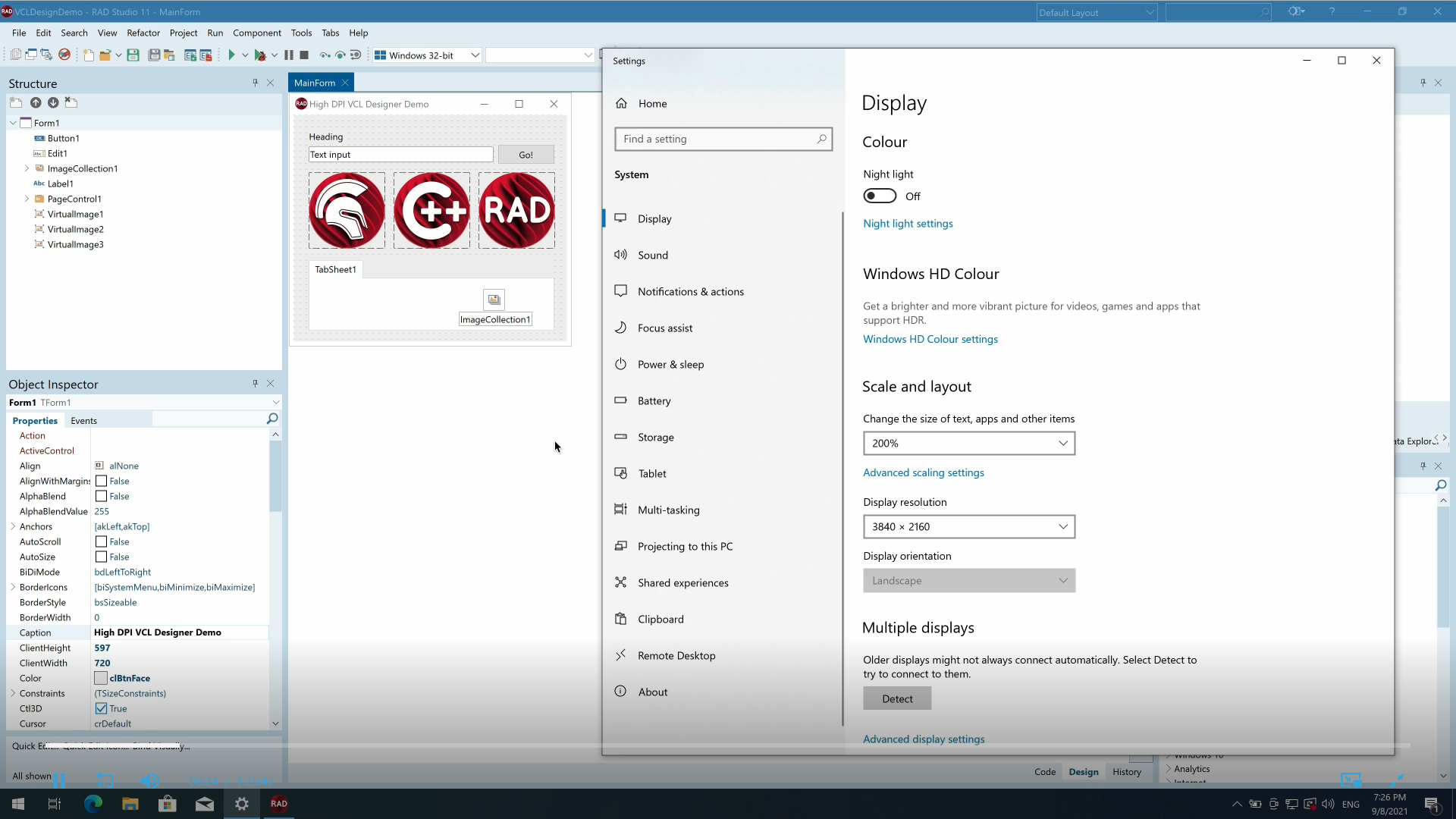Toggle the Night light switch
The image size is (1456, 819).
880,196
